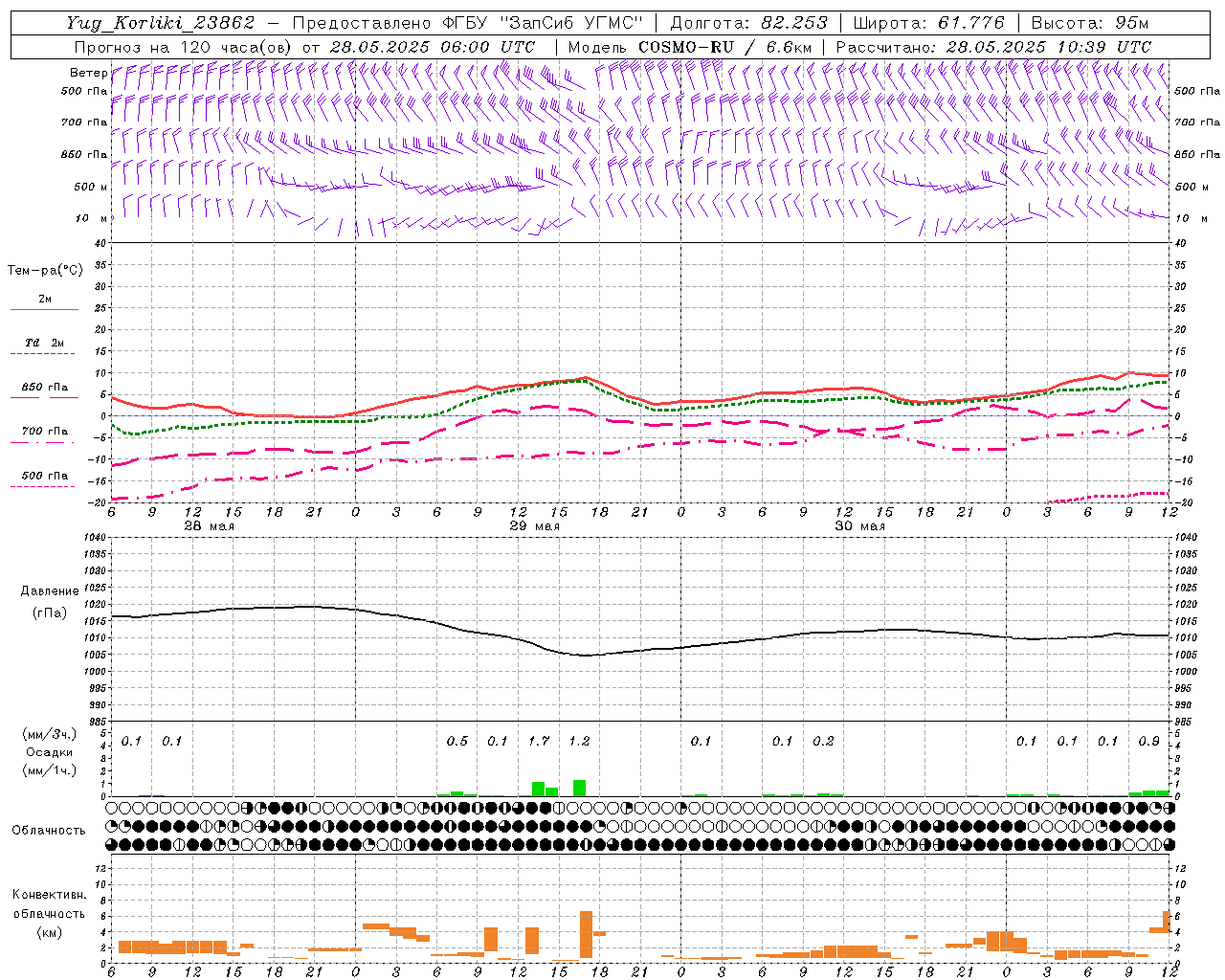This screenshot has width=1225, height=980.
Task: Click the 1.2 precipitation amount value
Action: (x=579, y=741)
